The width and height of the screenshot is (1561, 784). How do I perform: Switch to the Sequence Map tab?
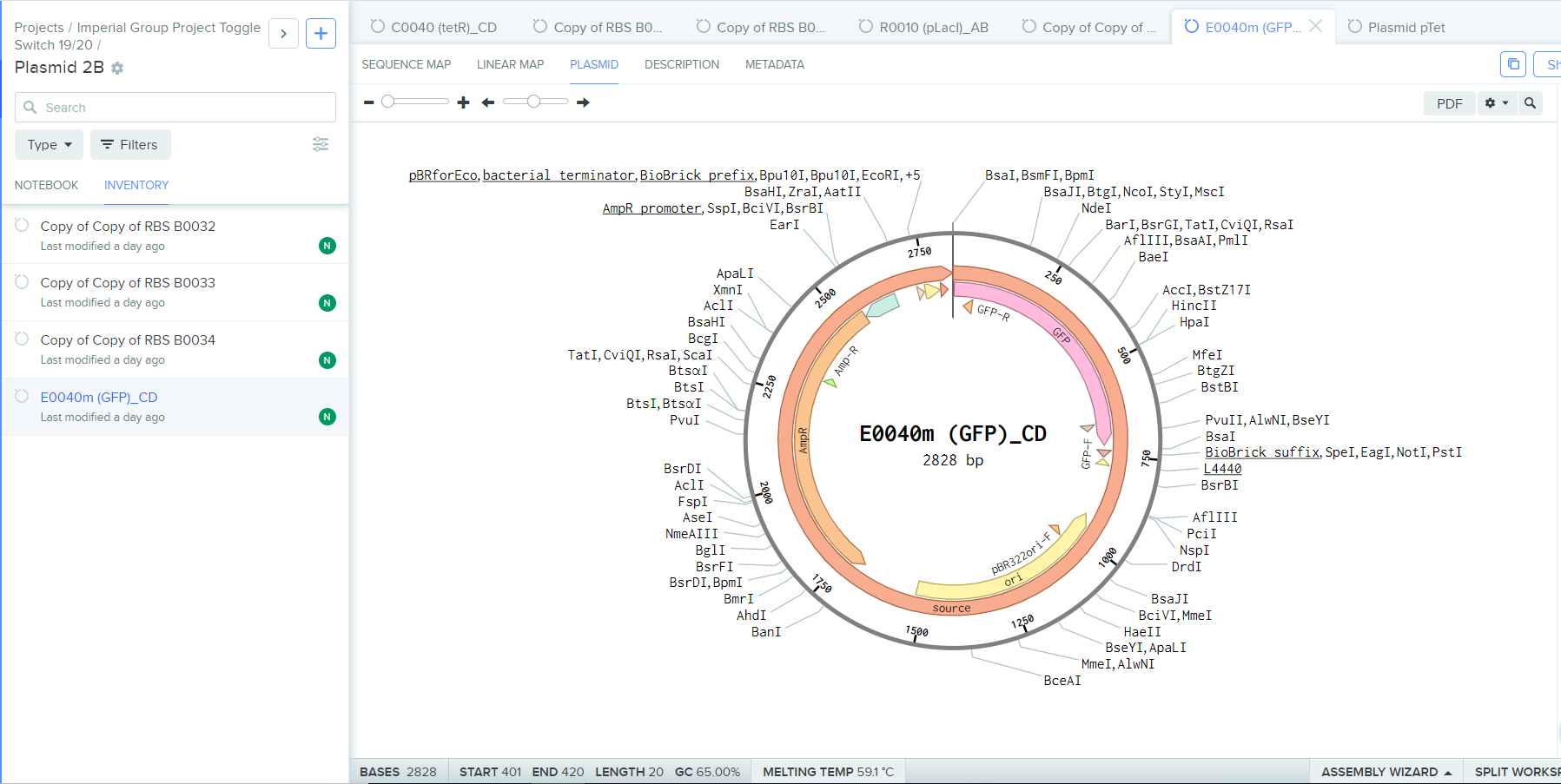coord(407,64)
